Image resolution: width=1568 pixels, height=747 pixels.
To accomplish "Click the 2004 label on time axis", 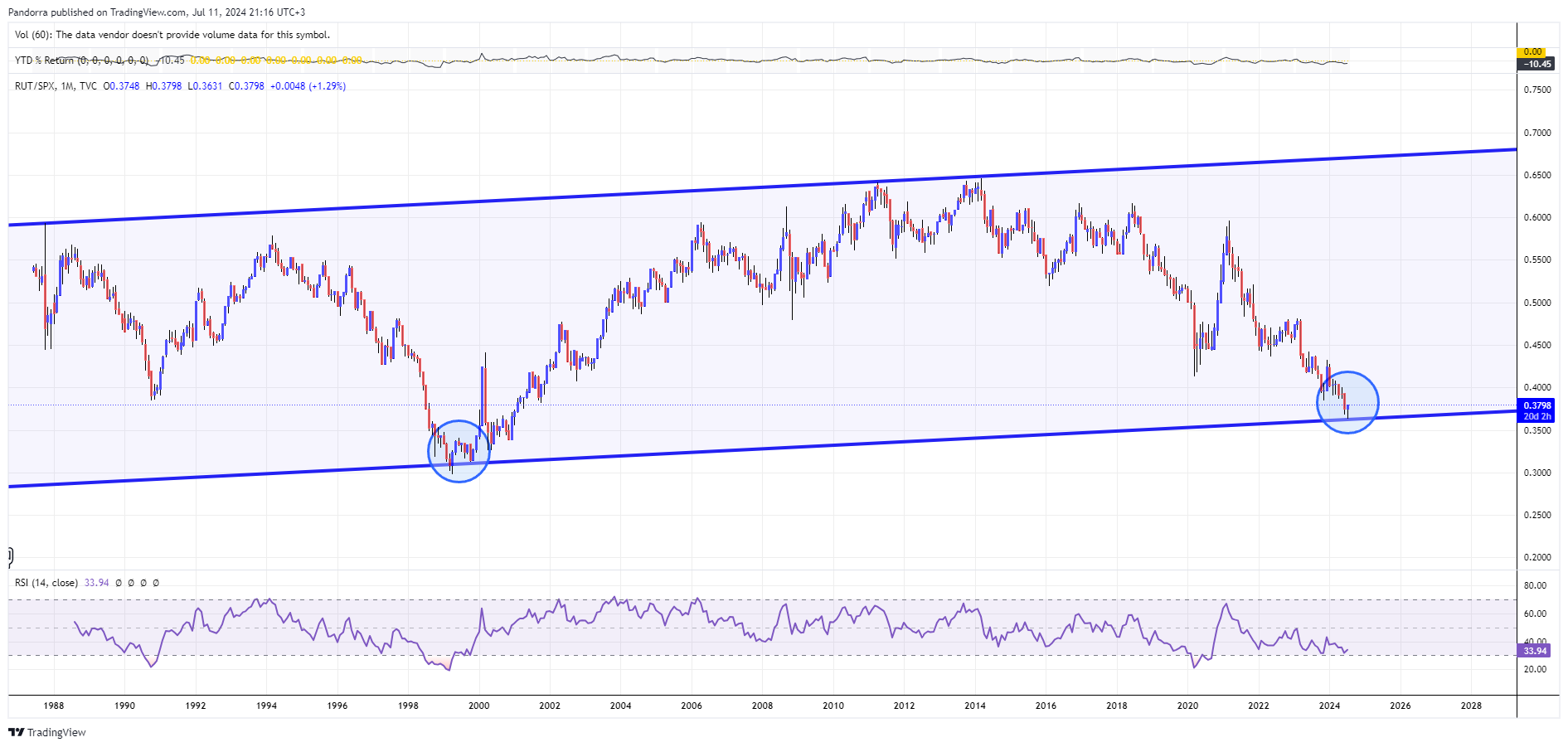I will point(621,706).
